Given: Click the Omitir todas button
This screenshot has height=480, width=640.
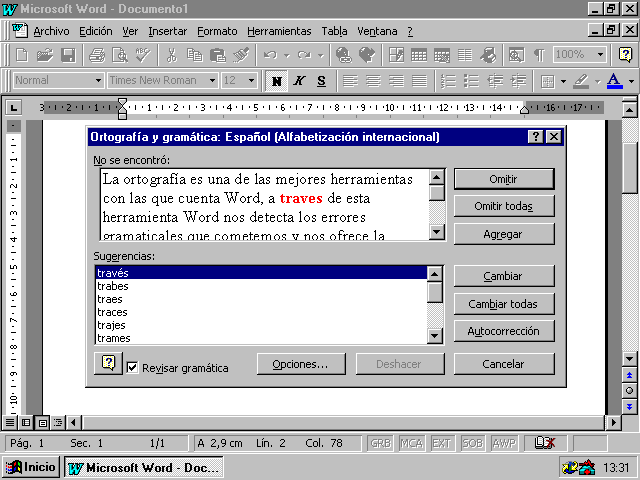Looking at the screenshot, I should [504, 206].
